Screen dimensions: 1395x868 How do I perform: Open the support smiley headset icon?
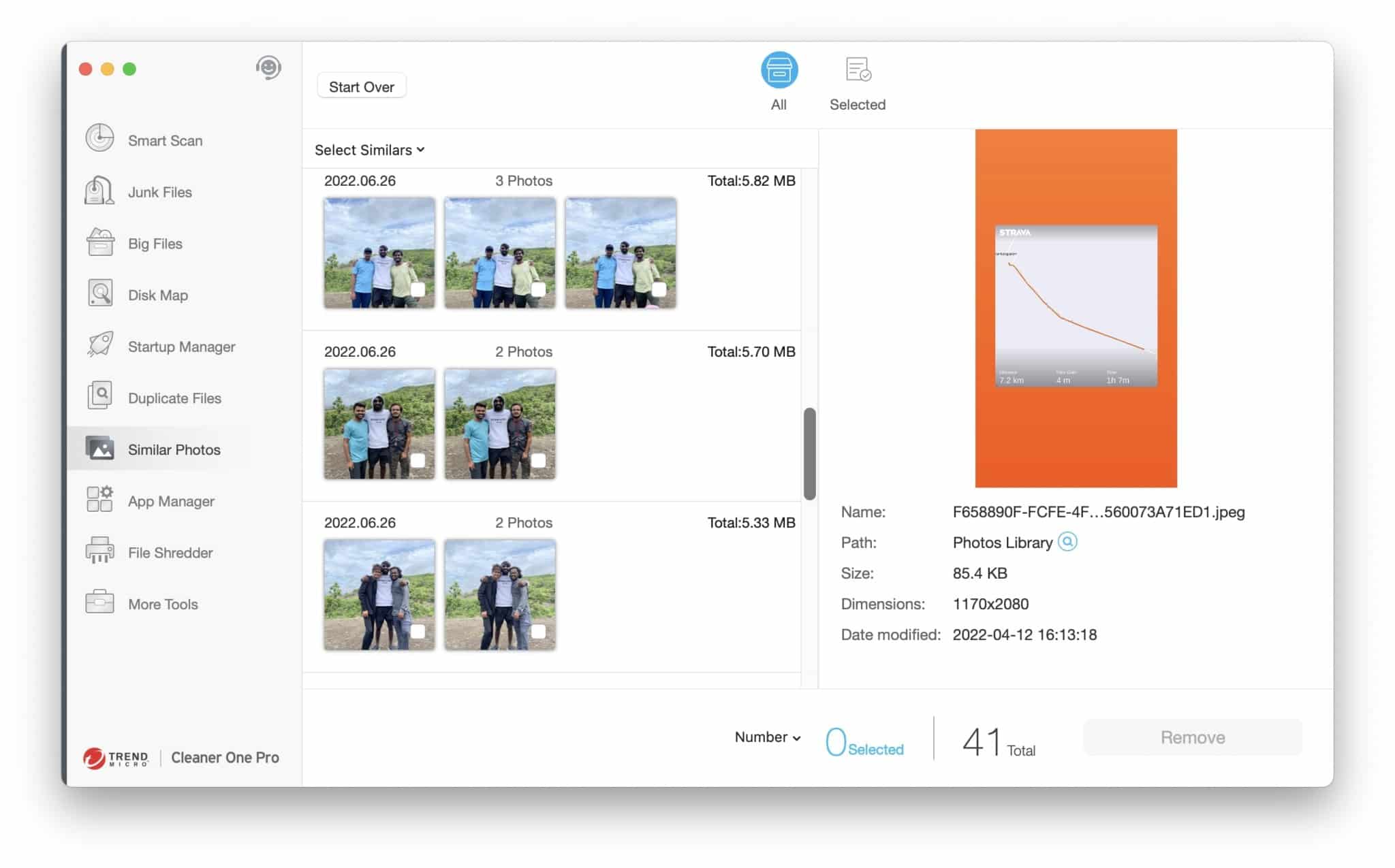point(268,68)
